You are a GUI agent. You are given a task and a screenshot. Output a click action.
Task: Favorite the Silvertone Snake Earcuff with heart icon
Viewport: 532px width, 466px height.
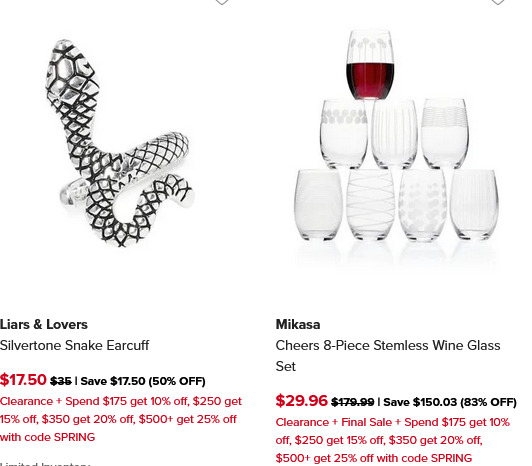222,2
